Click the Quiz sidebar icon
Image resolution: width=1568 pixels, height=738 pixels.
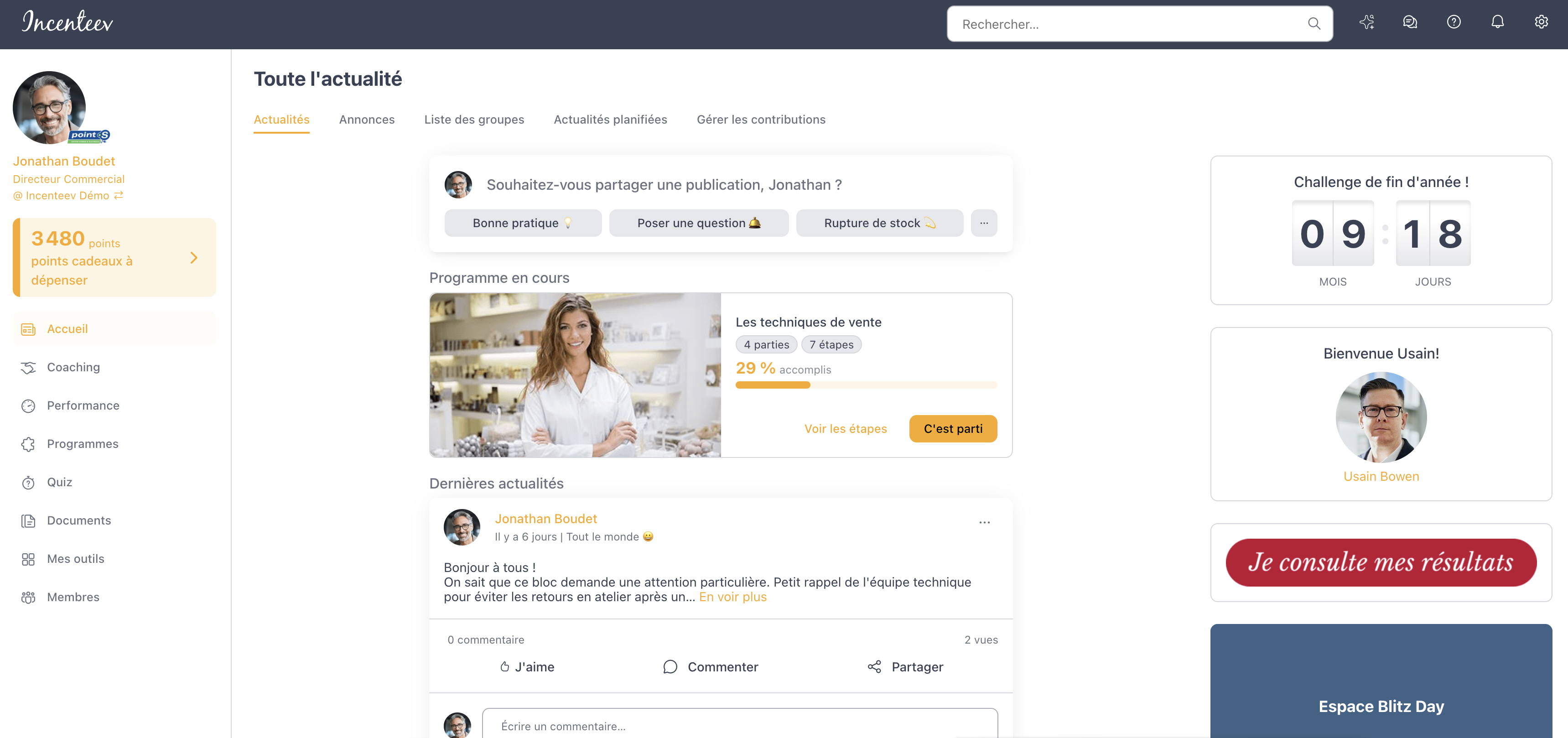[x=28, y=483]
